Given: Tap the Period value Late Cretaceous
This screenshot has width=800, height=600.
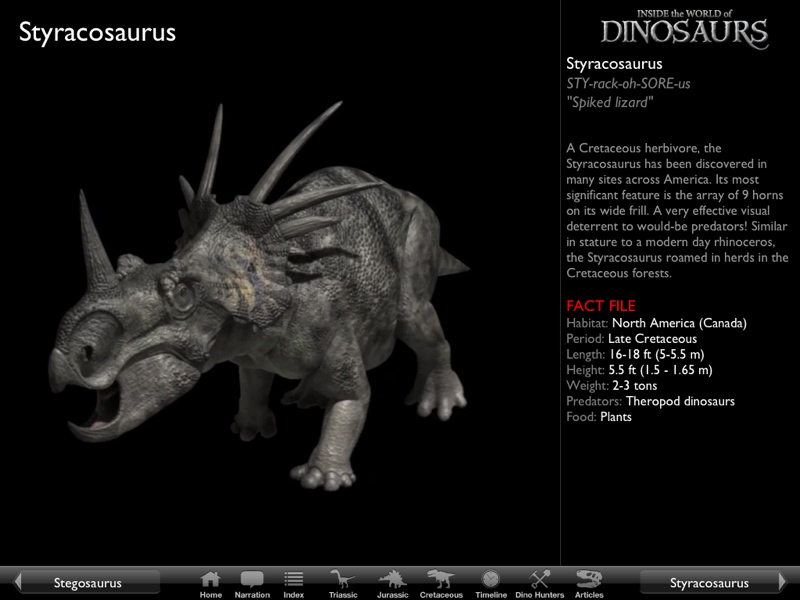Looking at the screenshot, I should (652, 339).
